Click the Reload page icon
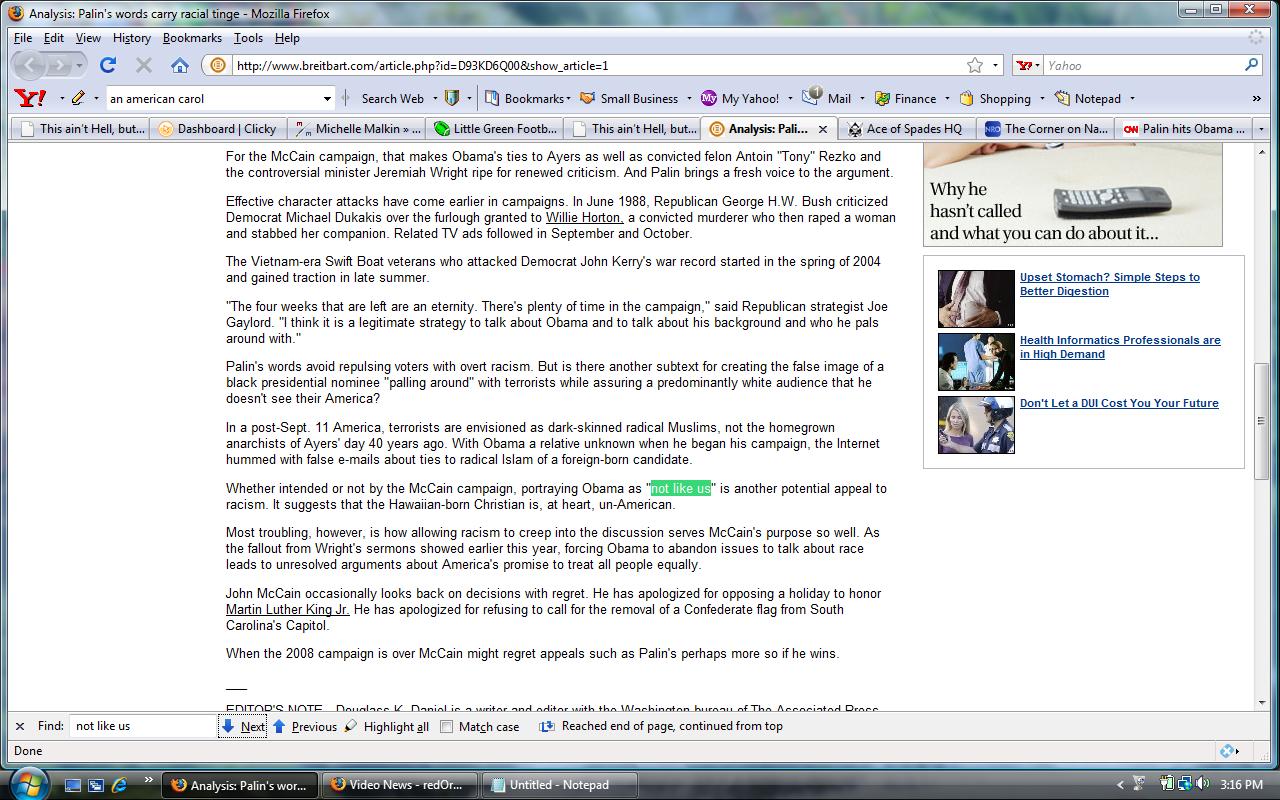This screenshot has width=1280, height=800. (108, 65)
